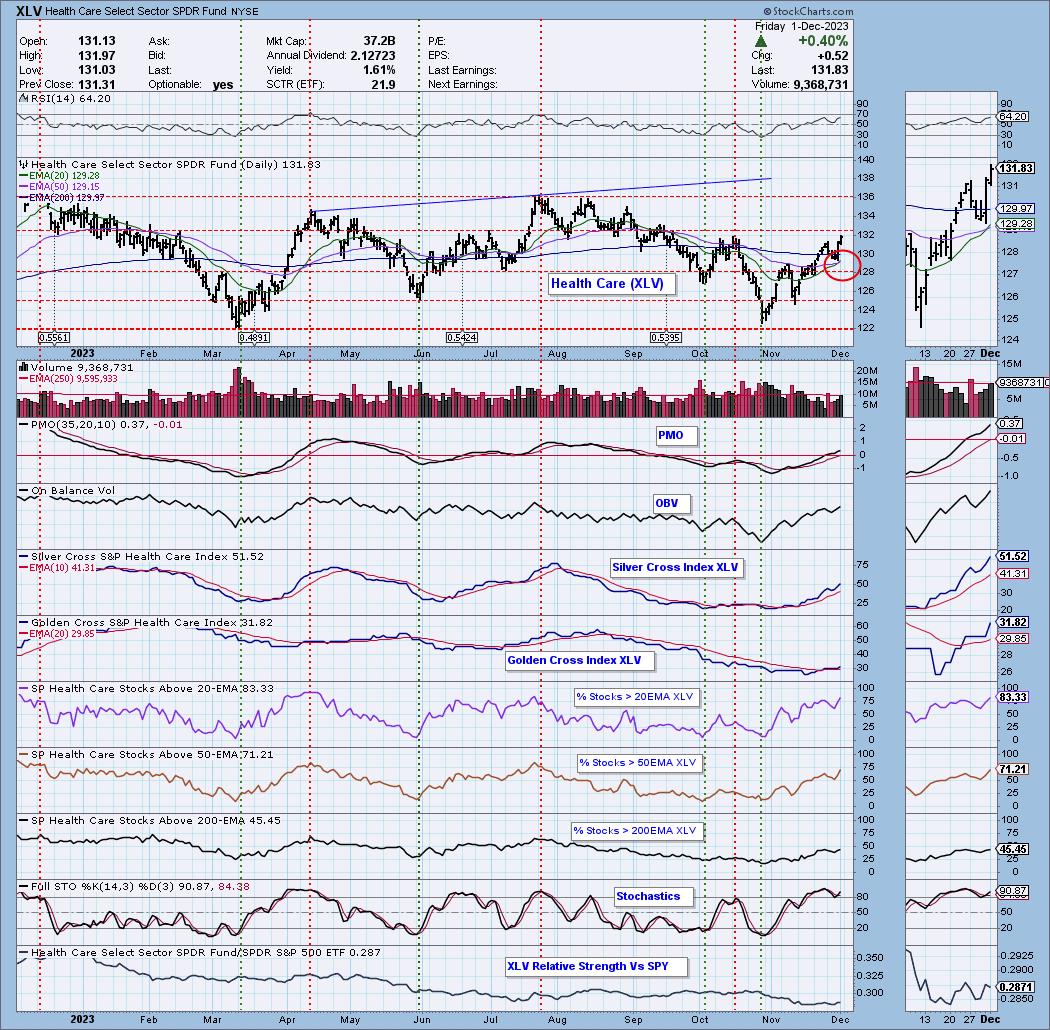This screenshot has width=1050, height=1030.
Task: Click the RSI(14) 64.20 legend
Action: click(x=70, y=98)
